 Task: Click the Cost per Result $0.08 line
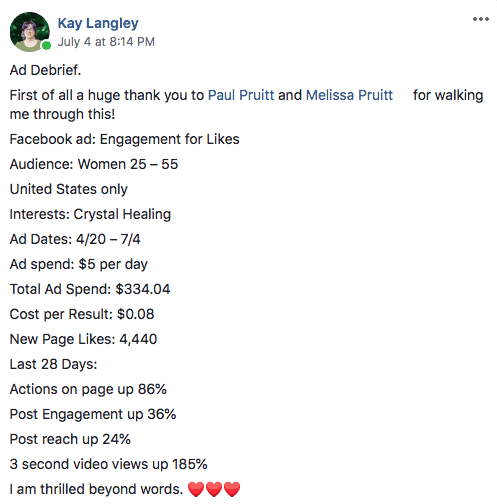click(82, 314)
